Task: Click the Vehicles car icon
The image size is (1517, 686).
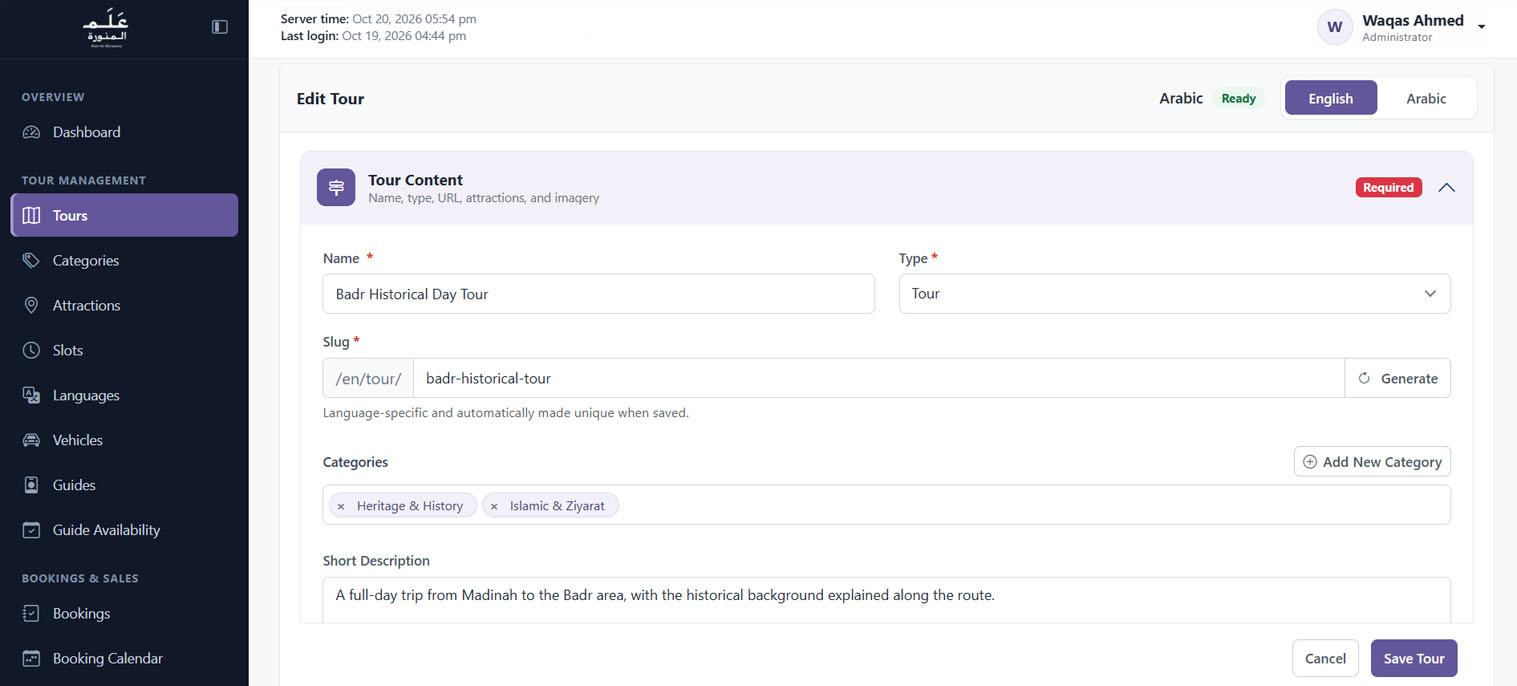Action: click(31, 440)
